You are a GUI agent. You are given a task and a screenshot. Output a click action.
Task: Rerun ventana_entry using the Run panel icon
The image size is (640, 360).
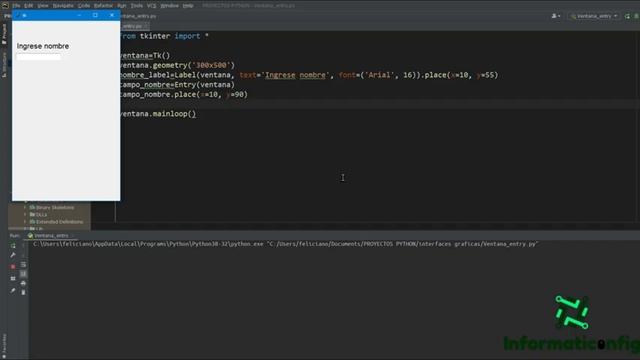[x=13, y=246]
